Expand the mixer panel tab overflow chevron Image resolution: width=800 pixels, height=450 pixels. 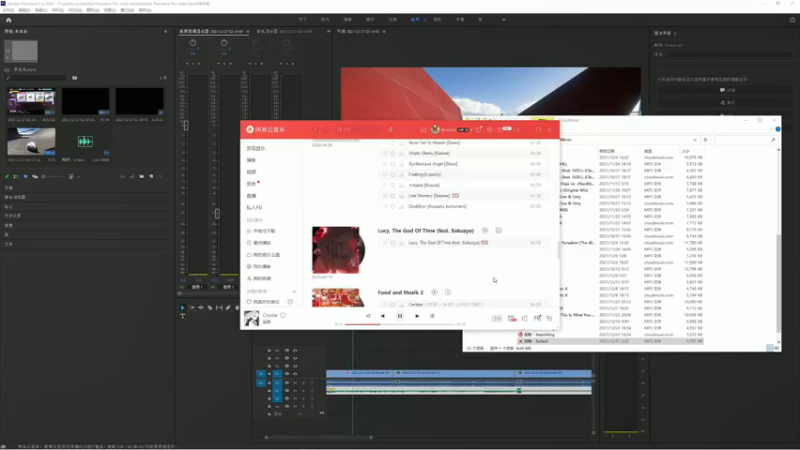click(328, 31)
